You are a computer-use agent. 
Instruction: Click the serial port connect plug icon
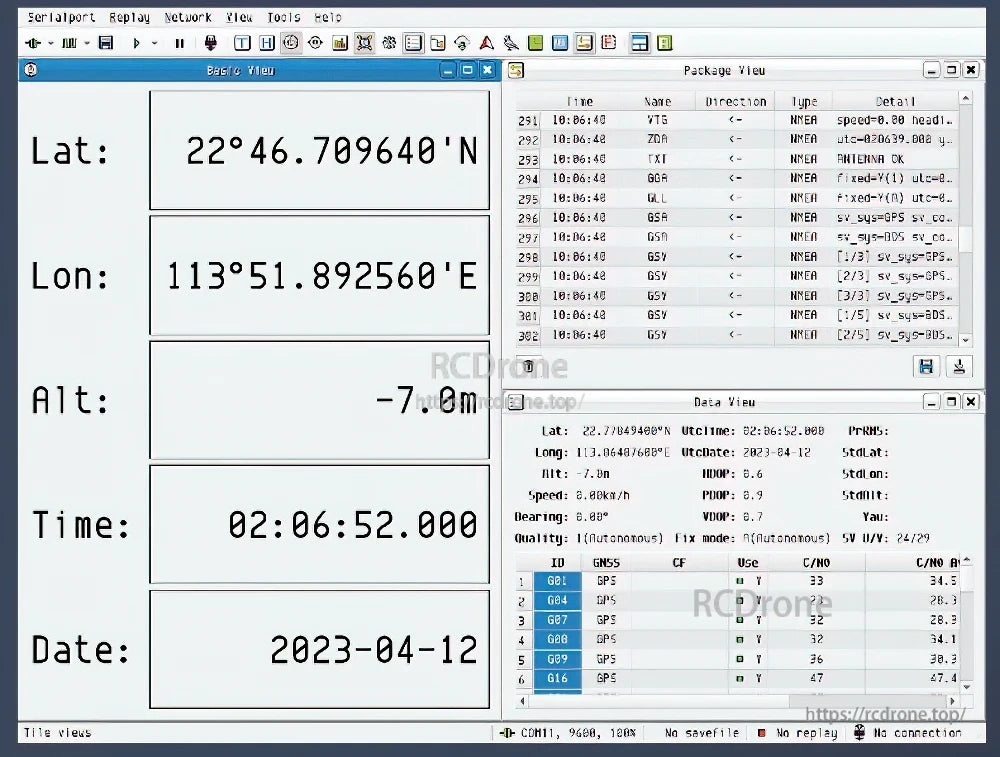tap(33, 43)
